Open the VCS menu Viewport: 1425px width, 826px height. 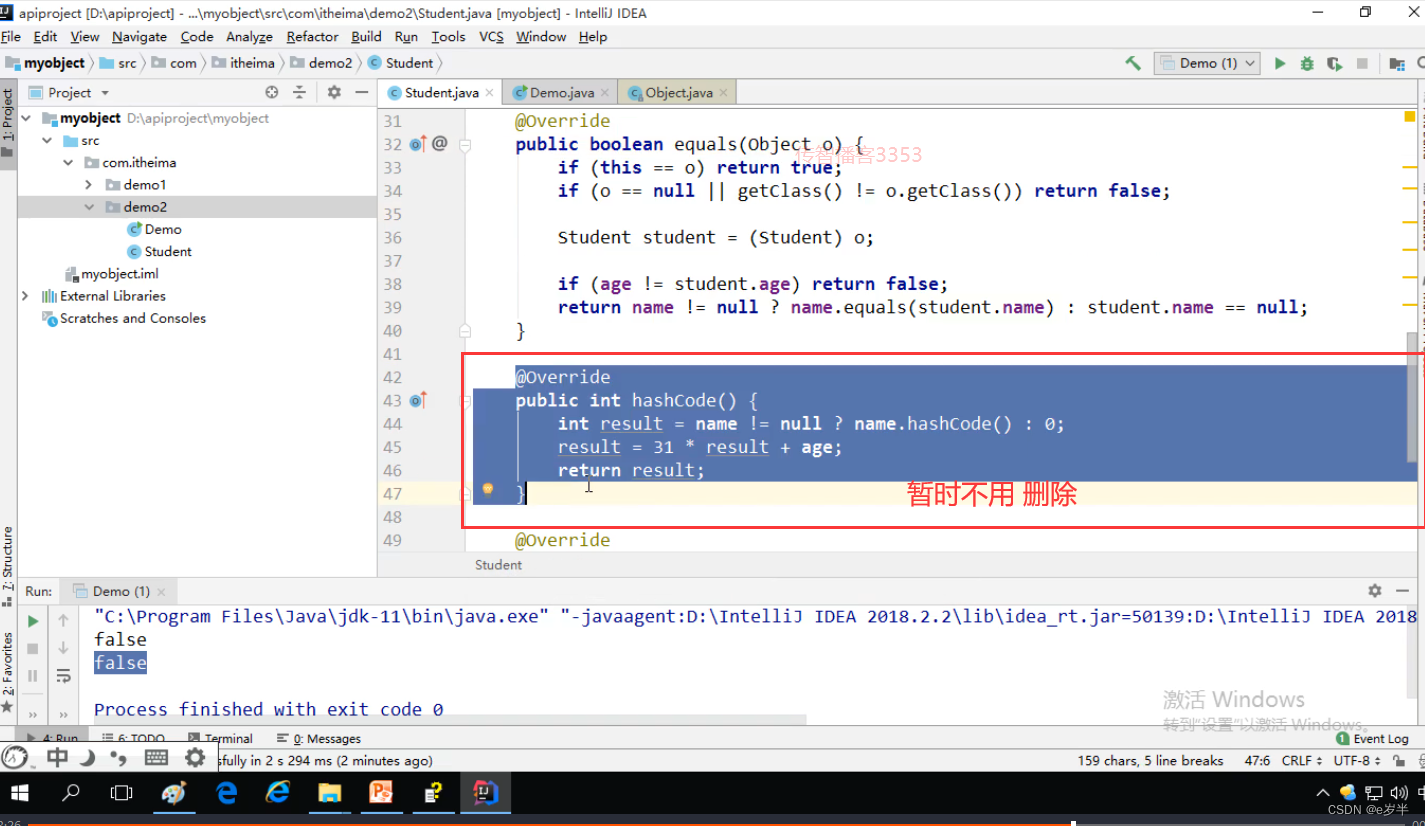pyautogui.click(x=491, y=36)
